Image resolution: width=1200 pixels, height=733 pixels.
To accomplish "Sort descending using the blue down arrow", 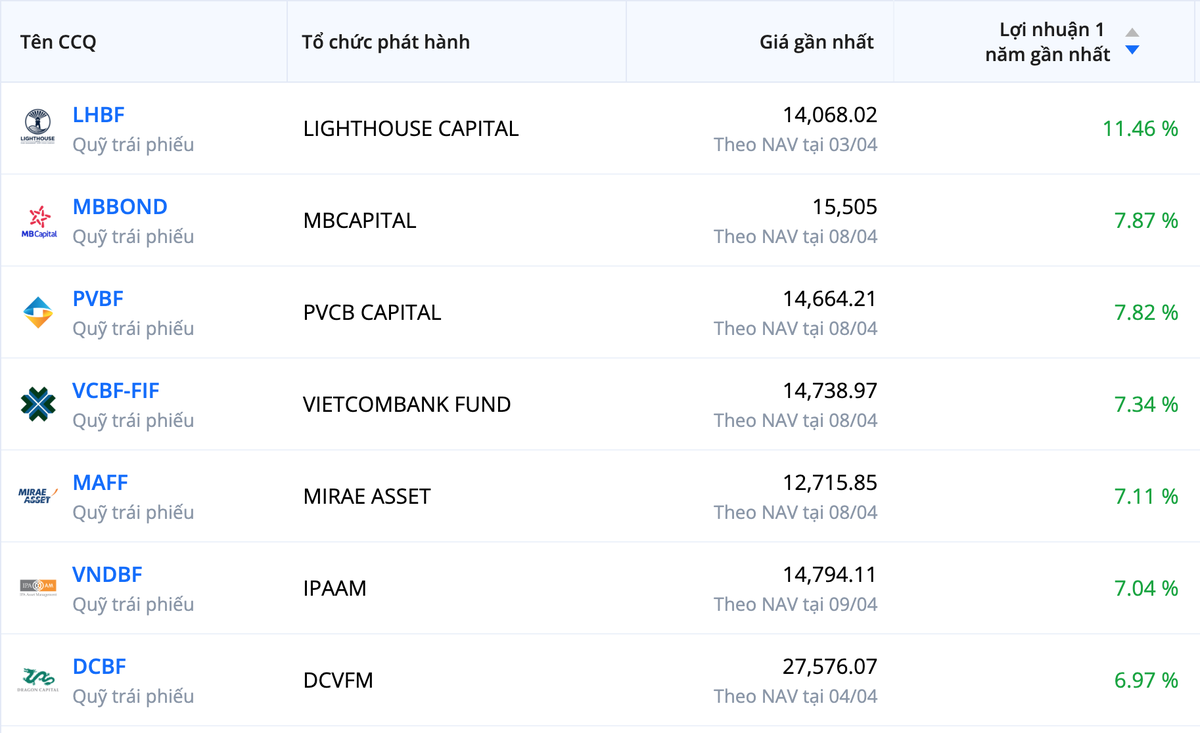I will pyautogui.click(x=1132, y=50).
